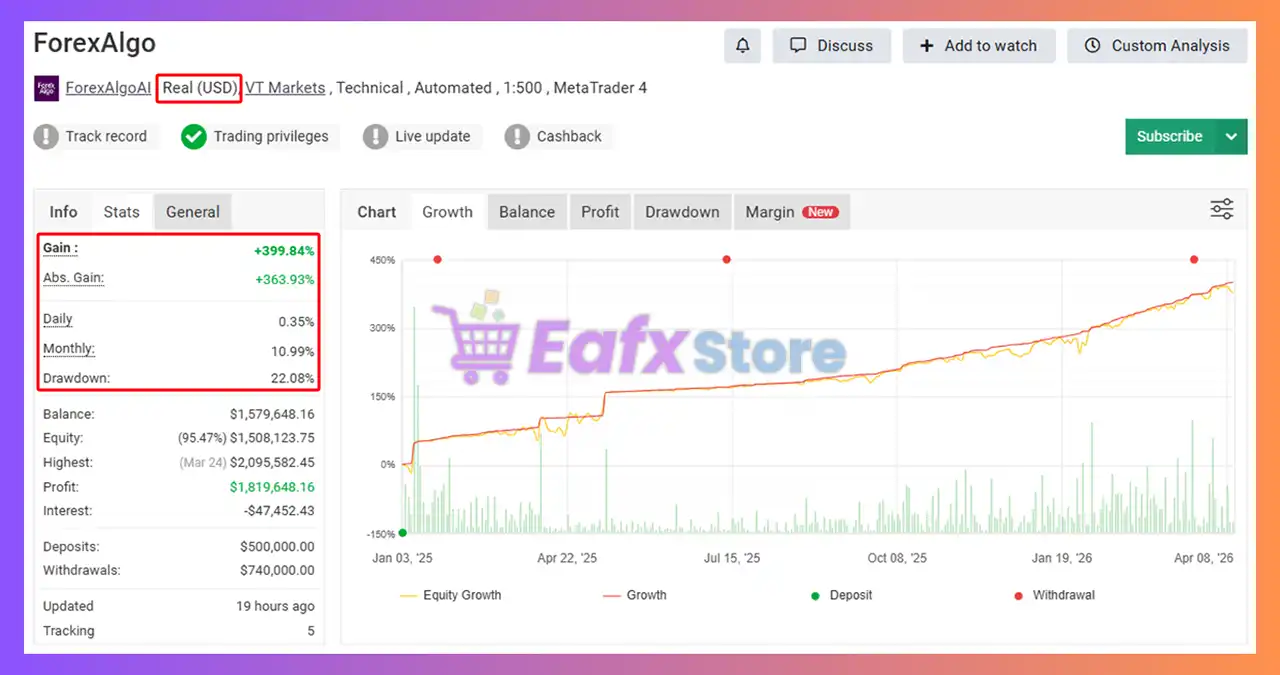Click the Cashback warning icon
Image resolution: width=1280 pixels, height=675 pixels.
click(517, 137)
